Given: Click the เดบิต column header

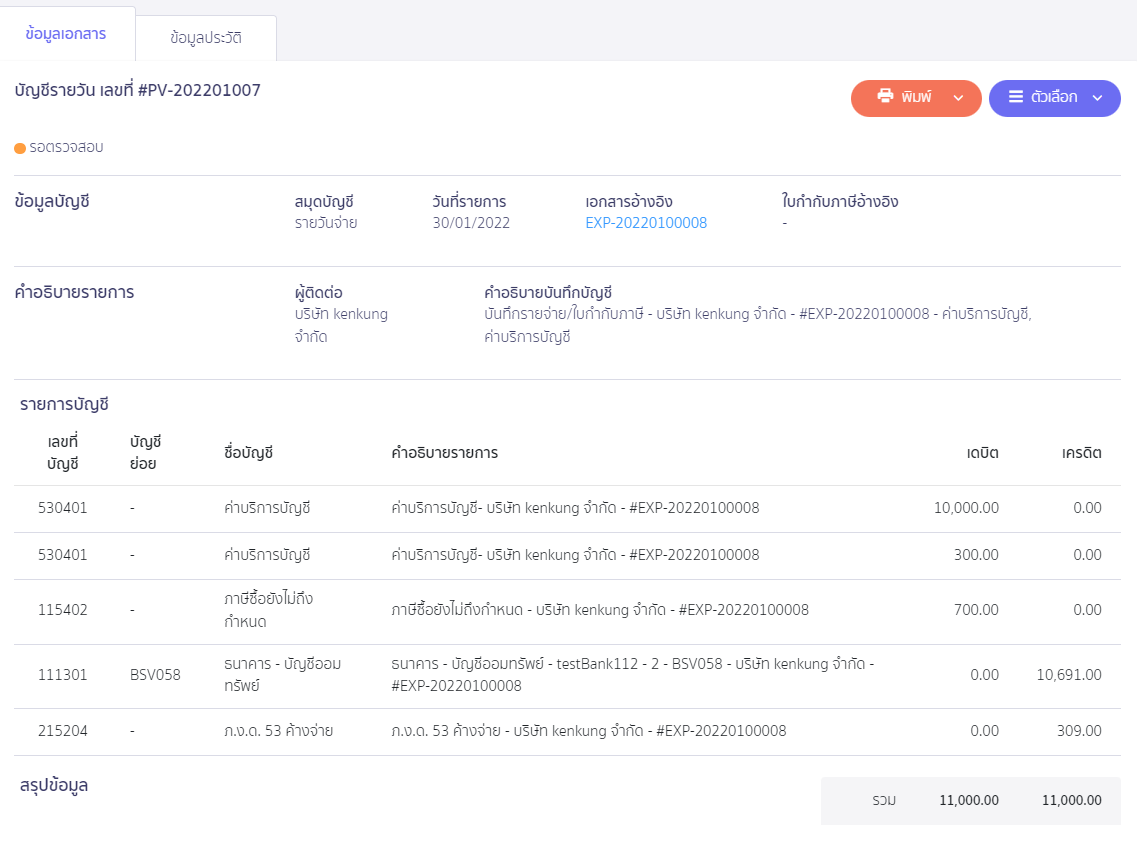Looking at the screenshot, I should (983, 453).
